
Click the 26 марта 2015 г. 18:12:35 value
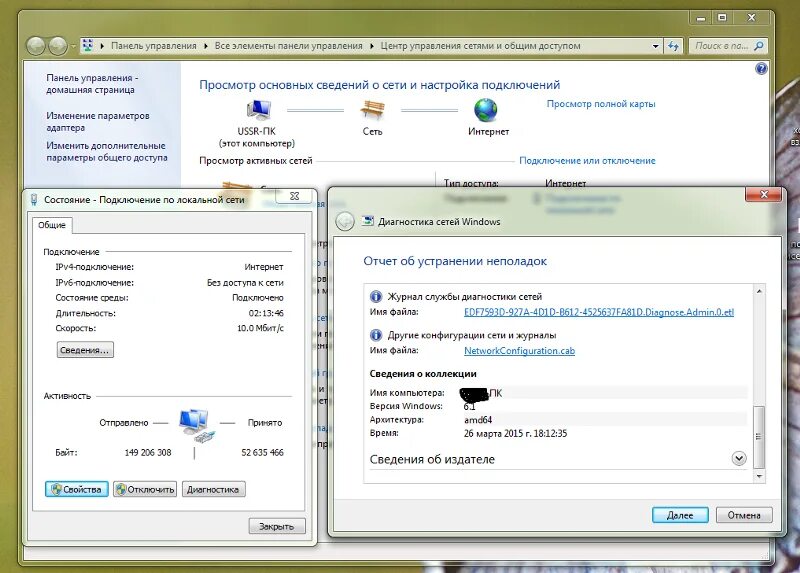pos(515,434)
